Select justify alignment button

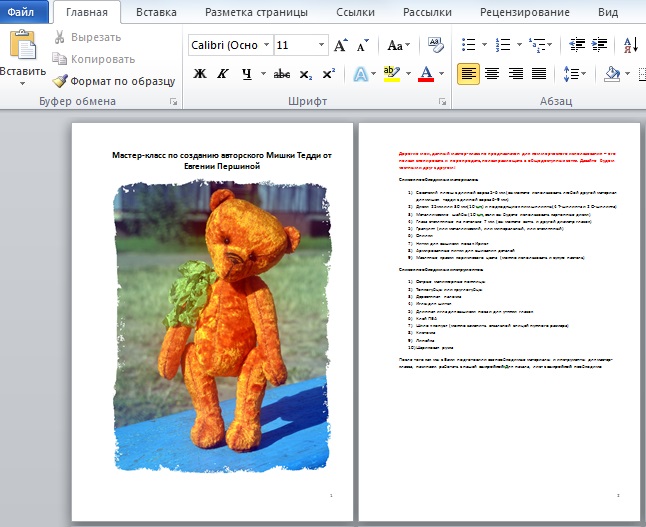[539, 74]
